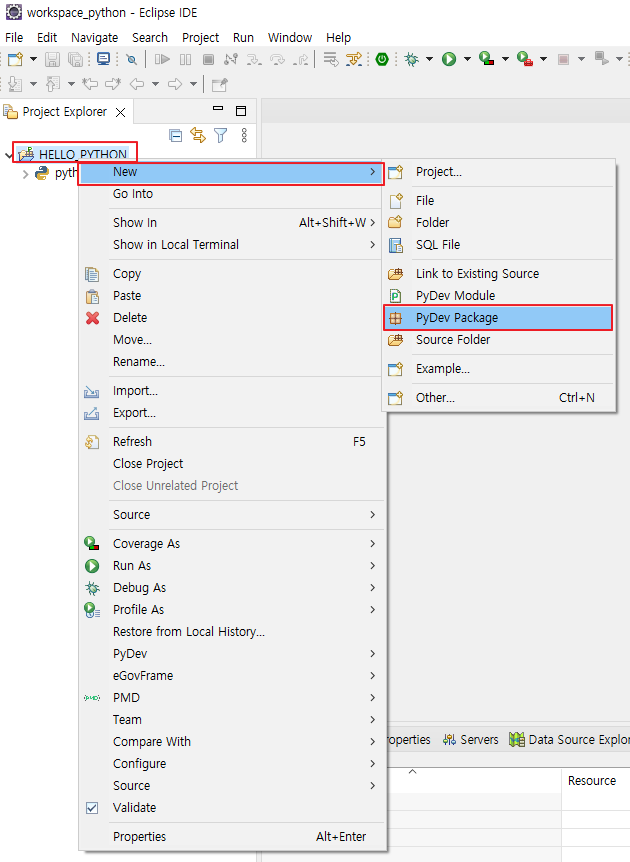
Task: Click the Coverage run toolbar icon
Action: pos(487,59)
